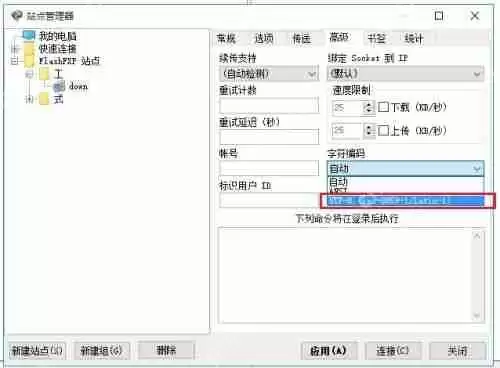Open the 续传支持 dropdown
The image size is (500, 368).
(269, 74)
